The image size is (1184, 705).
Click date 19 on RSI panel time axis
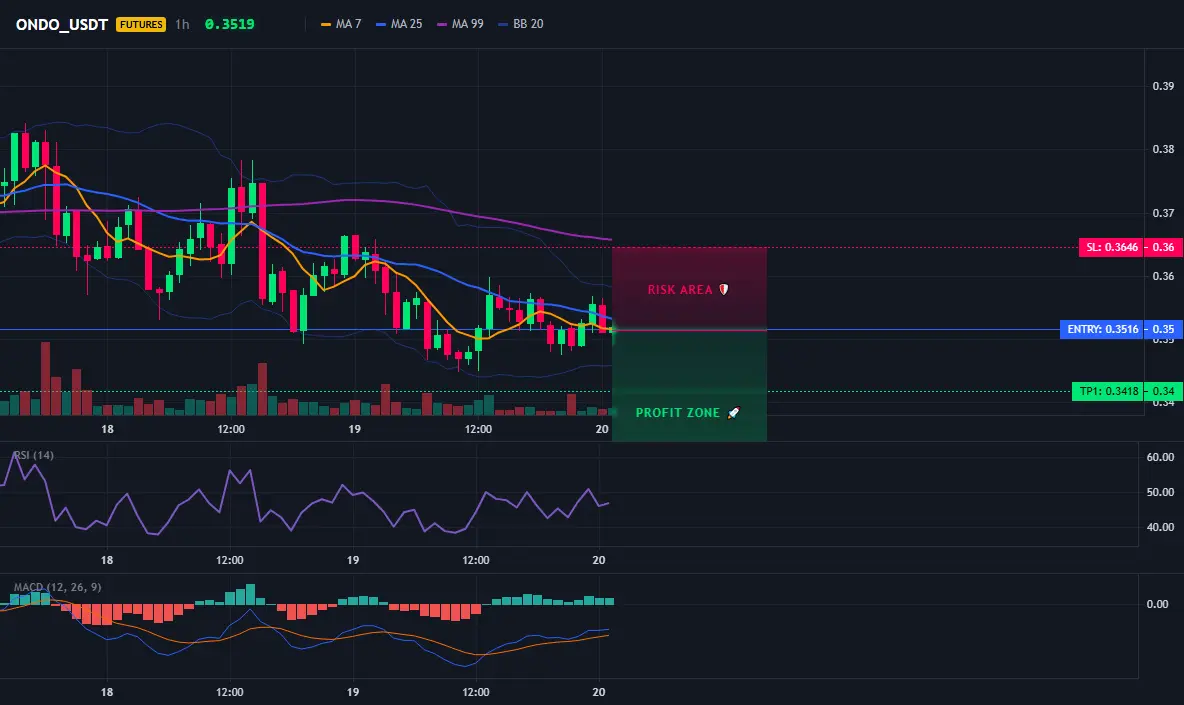click(x=353, y=560)
